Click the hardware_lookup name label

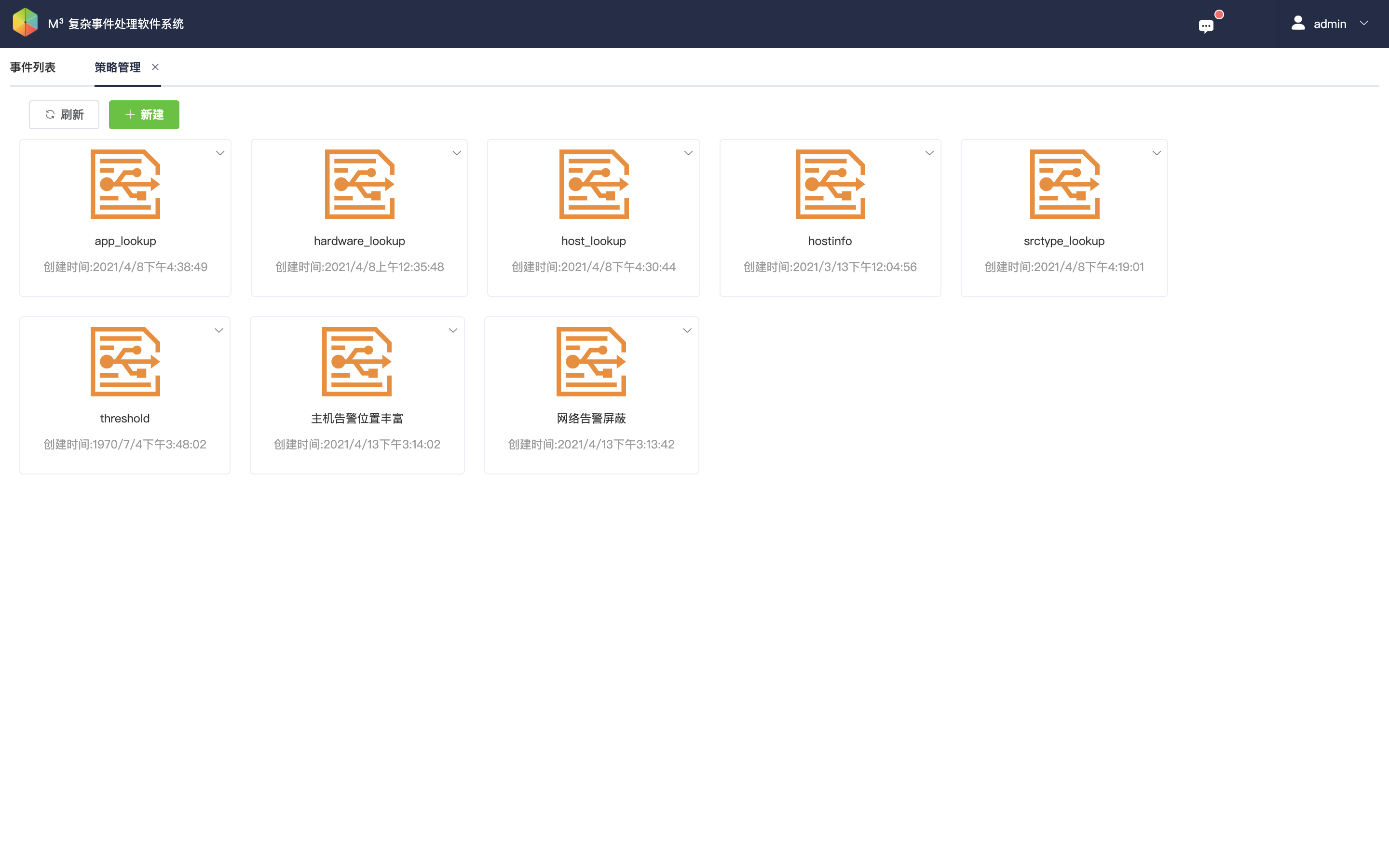tap(359, 241)
